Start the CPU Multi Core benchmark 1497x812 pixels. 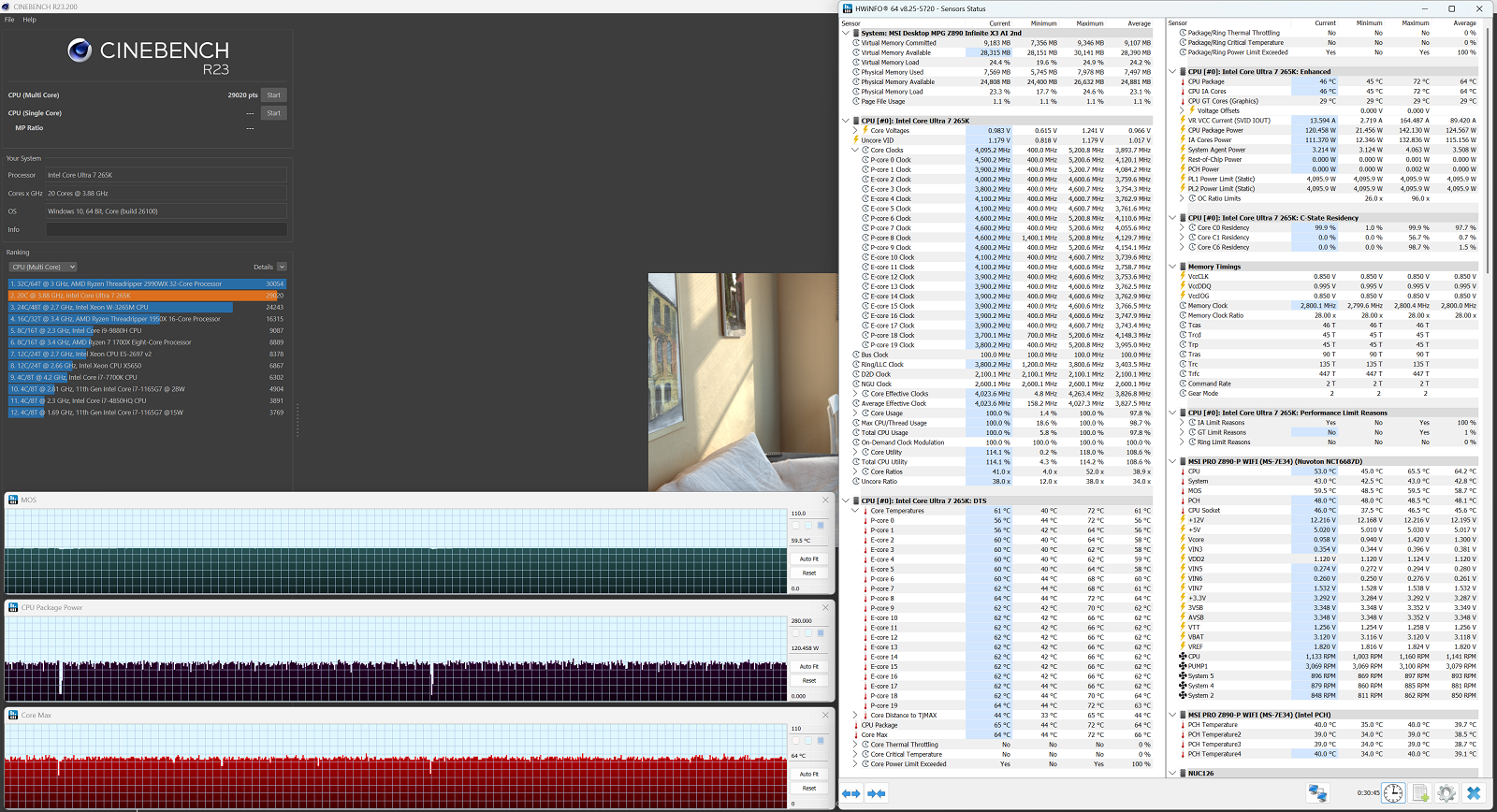coord(273,95)
